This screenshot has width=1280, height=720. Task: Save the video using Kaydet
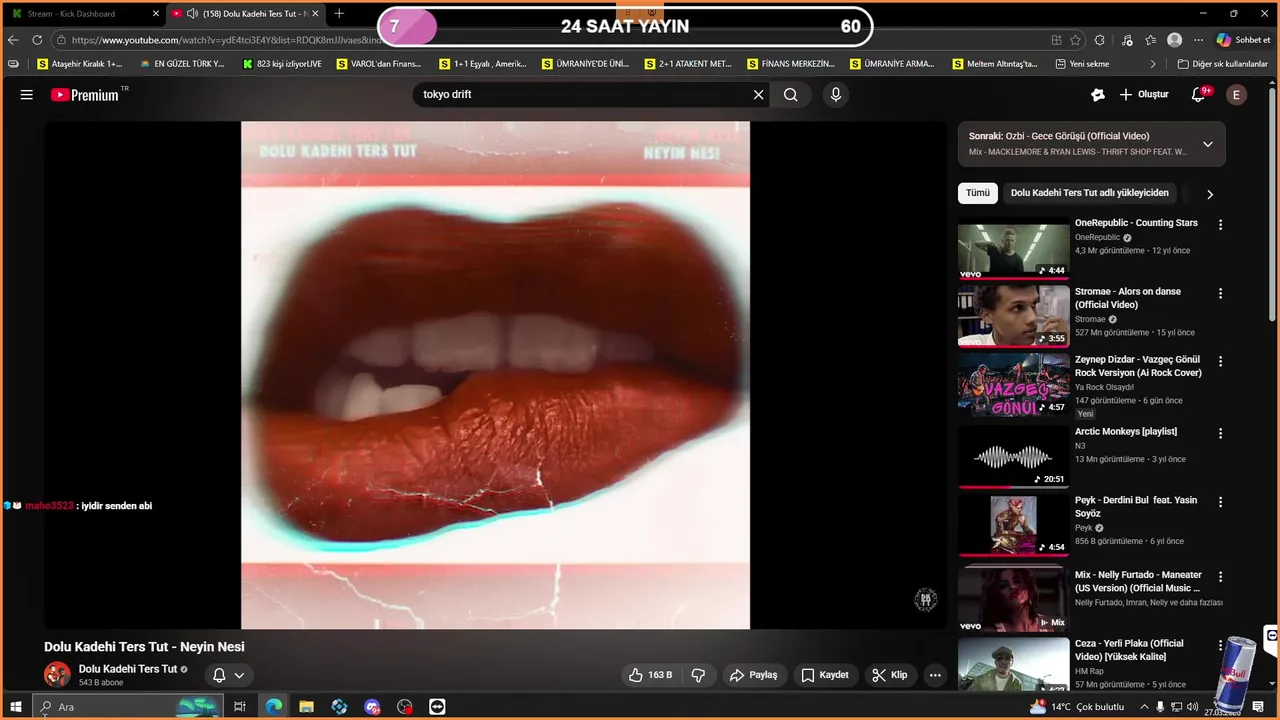click(x=825, y=675)
